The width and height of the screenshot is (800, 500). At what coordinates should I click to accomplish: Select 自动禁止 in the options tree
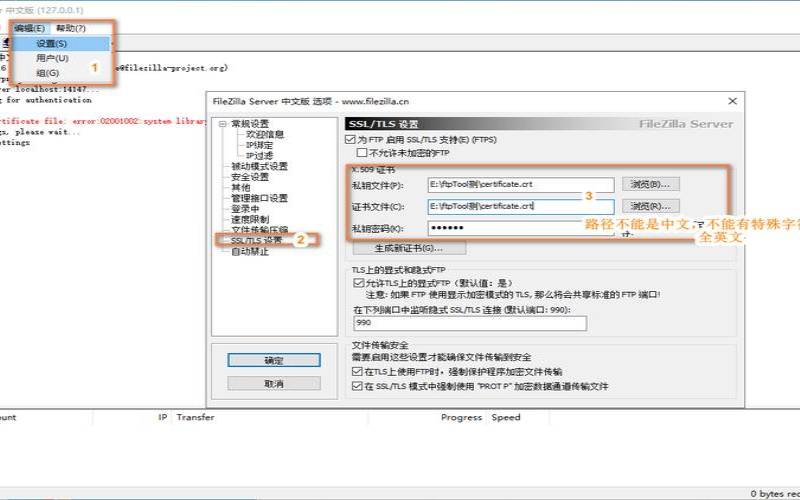pos(249,252)
